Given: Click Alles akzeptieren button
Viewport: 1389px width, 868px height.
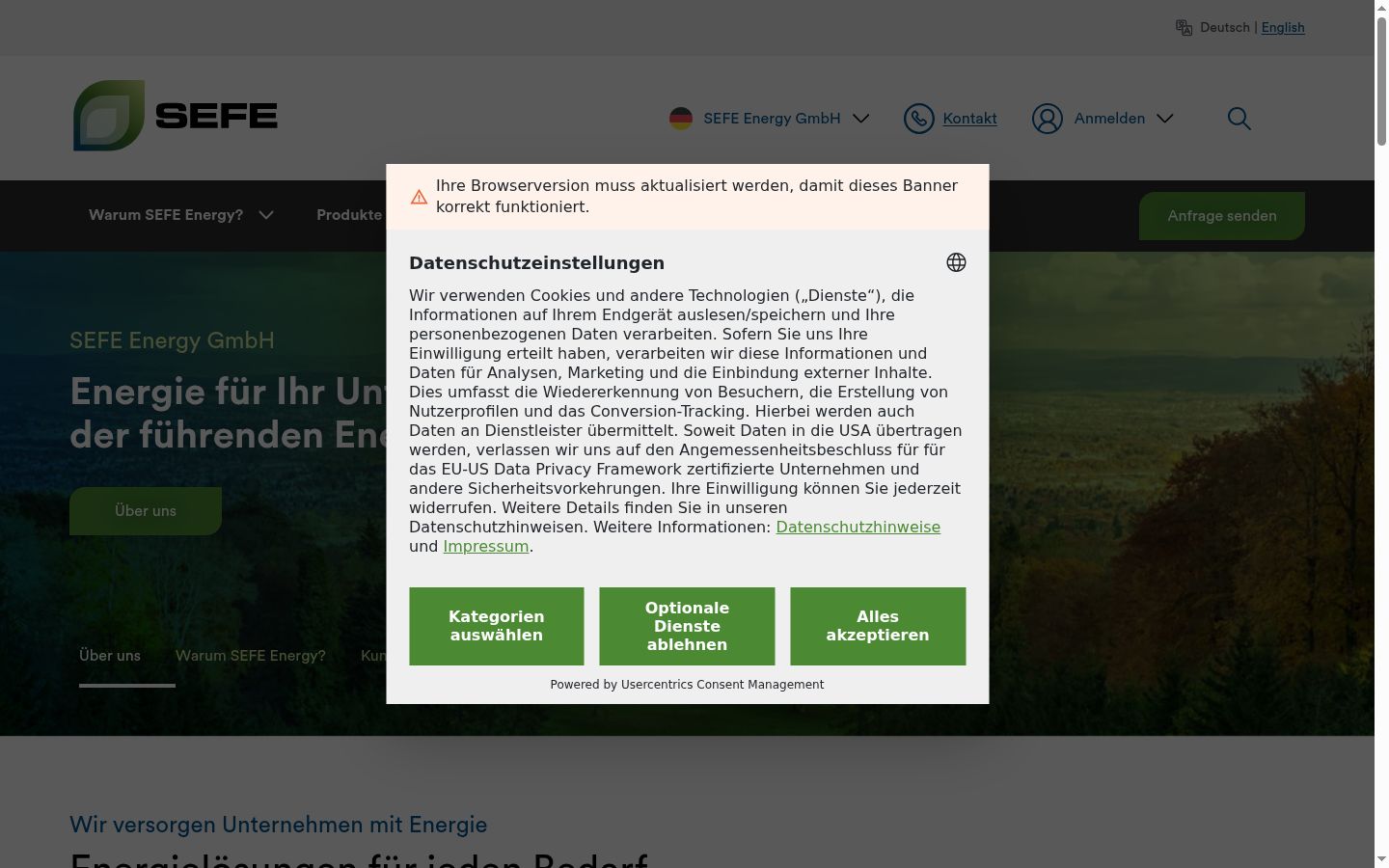Looking at the screenshot, I should click(878, 626).
